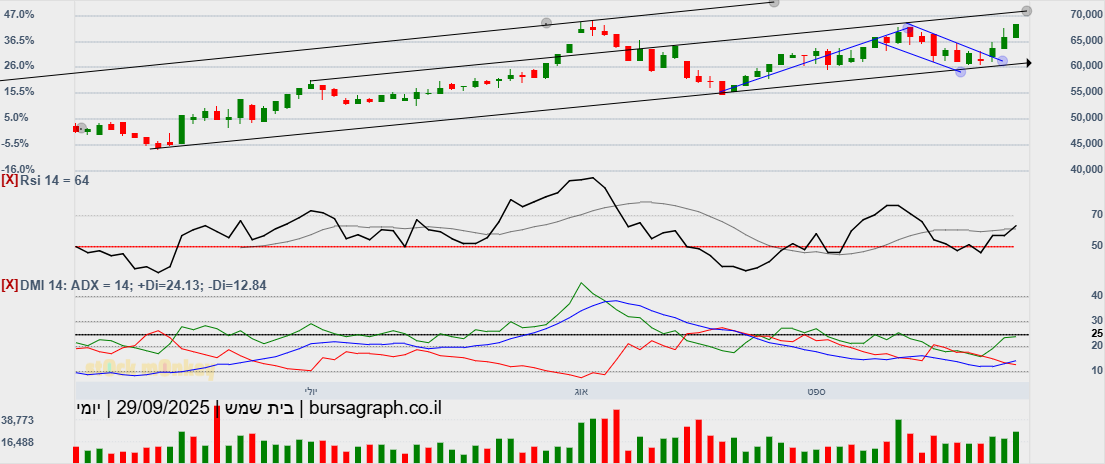Click the 55,000 price axis label

click(1086, 92)
